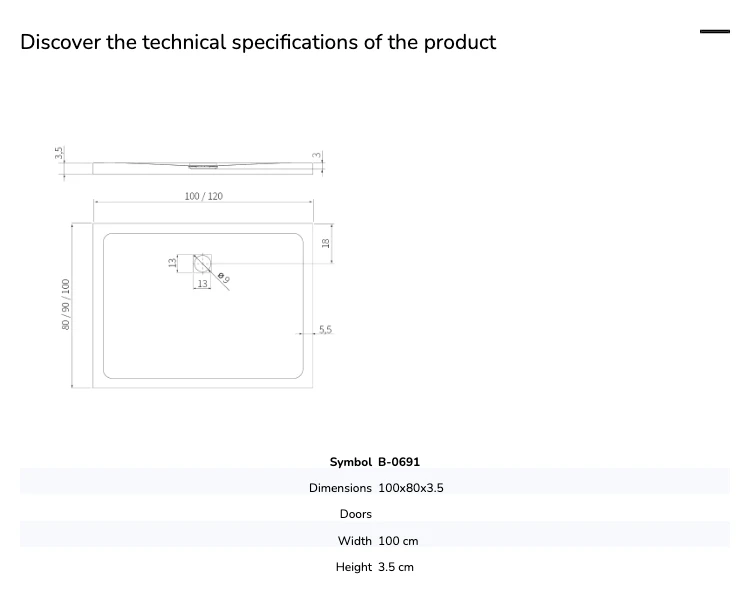Click the 5,5 edge measurement label
750x594 pixels.
tap(325, 330)
